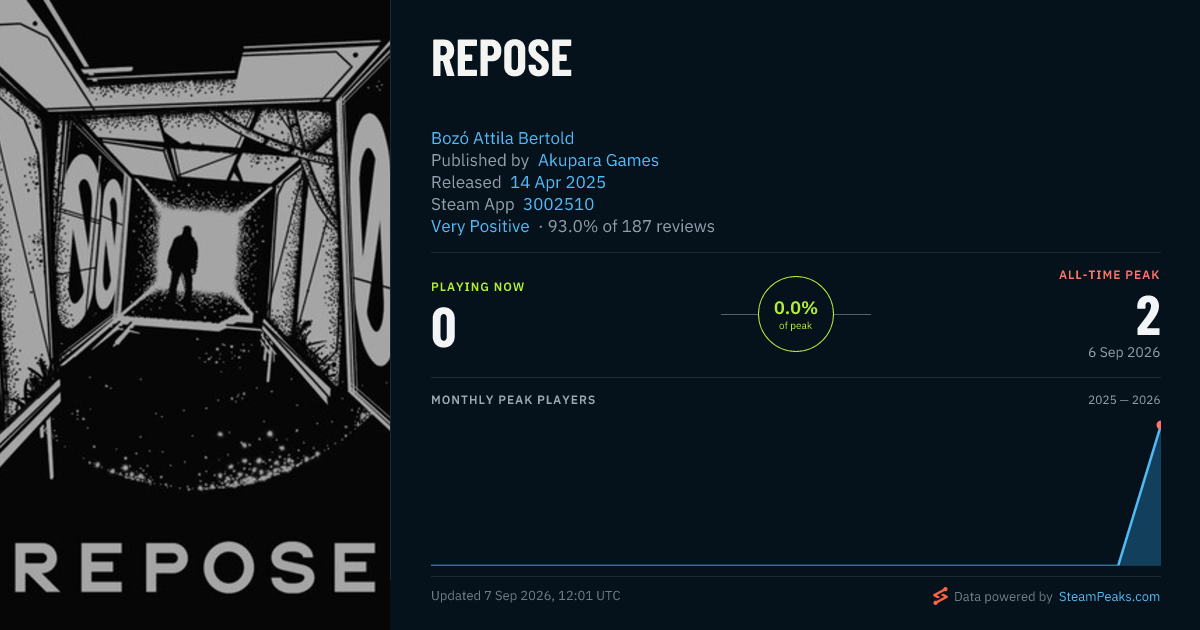Click the All-Time Peak value 2

pyautogui.click(x=1148, y=316)
